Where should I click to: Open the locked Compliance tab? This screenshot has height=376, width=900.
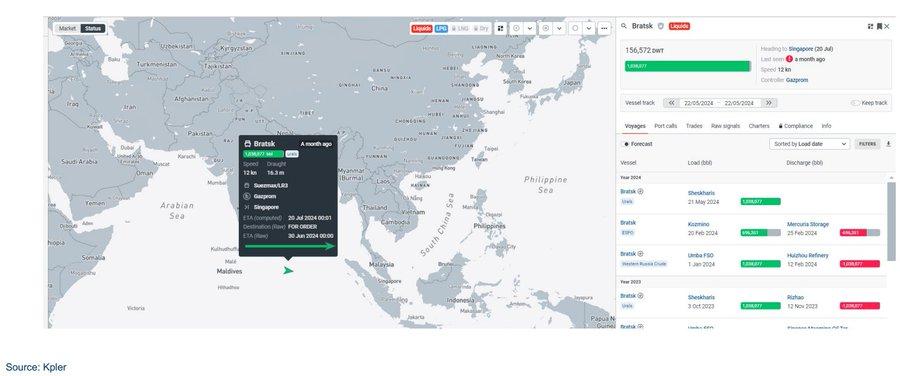point(796,126)
